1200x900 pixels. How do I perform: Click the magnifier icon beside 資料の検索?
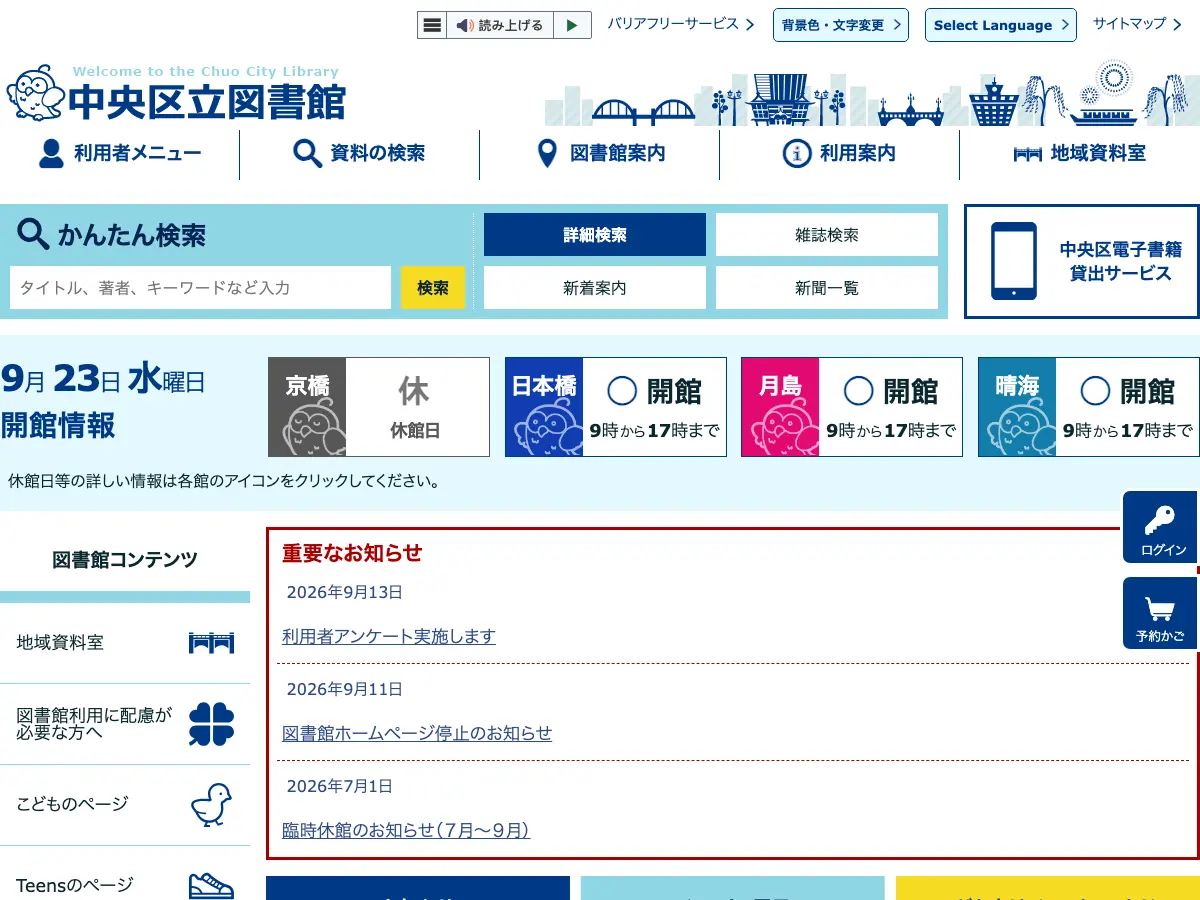tap(307, 153)
